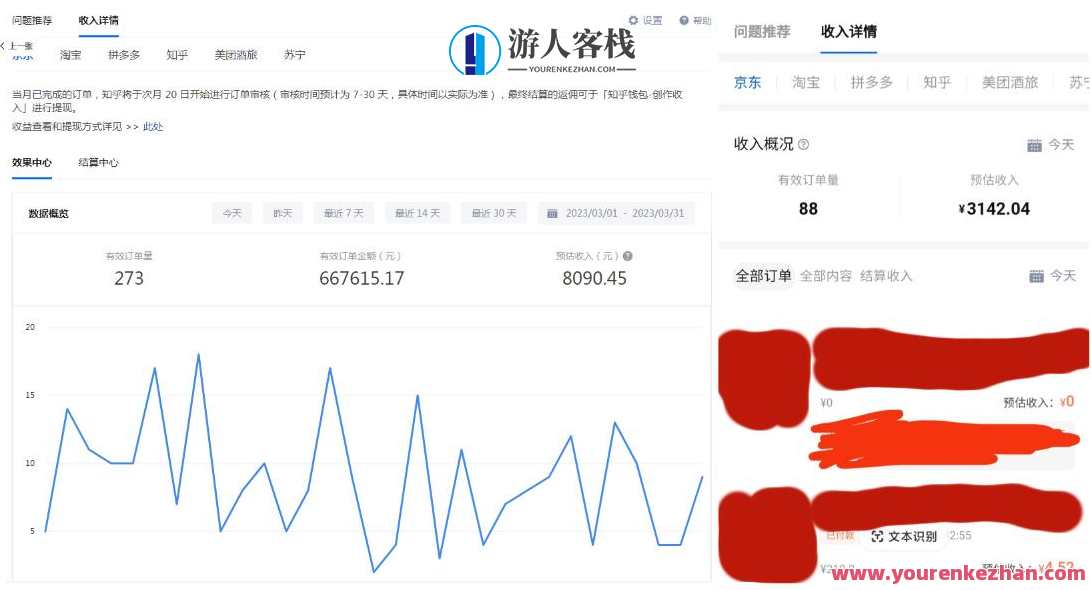Enable the 最近14天 date filter
Screen dimensions: 1091x590
[417, 212]
